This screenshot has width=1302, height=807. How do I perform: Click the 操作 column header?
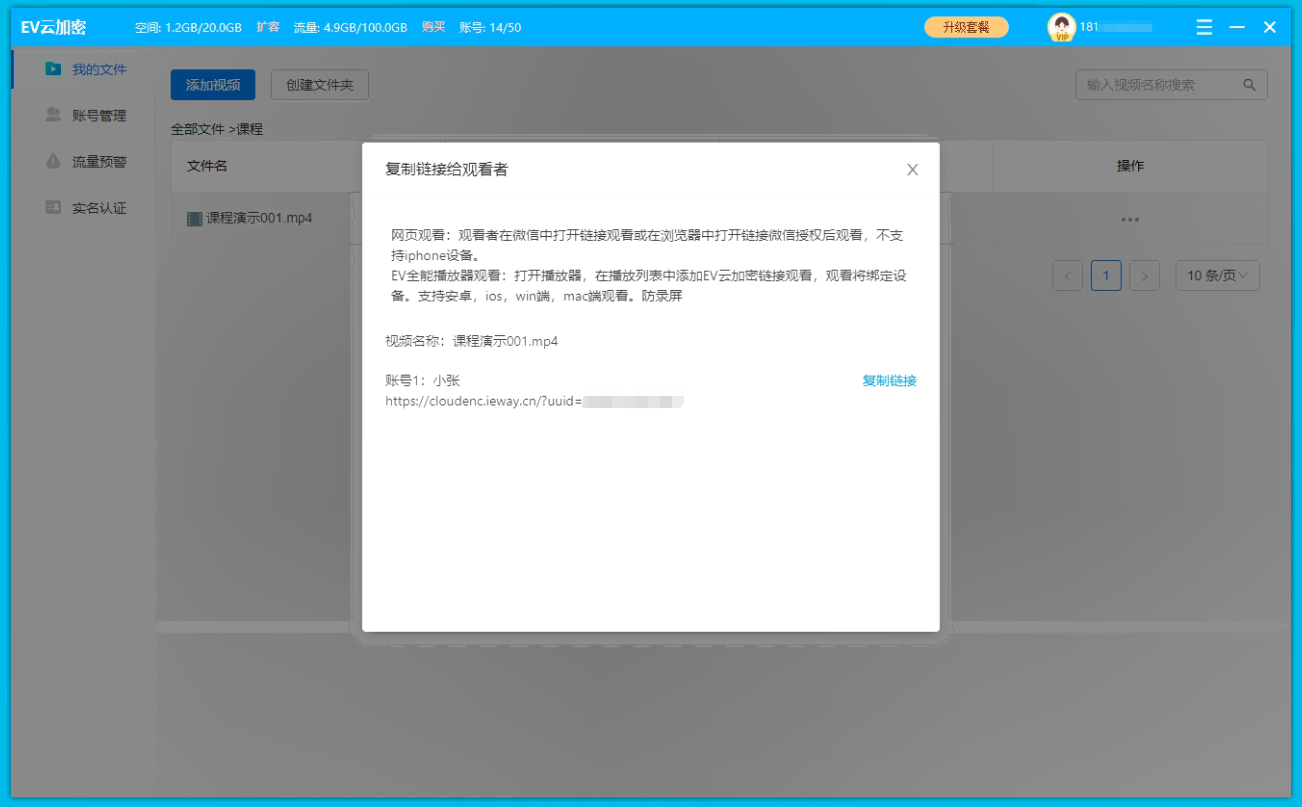[x=1130, y=166]
